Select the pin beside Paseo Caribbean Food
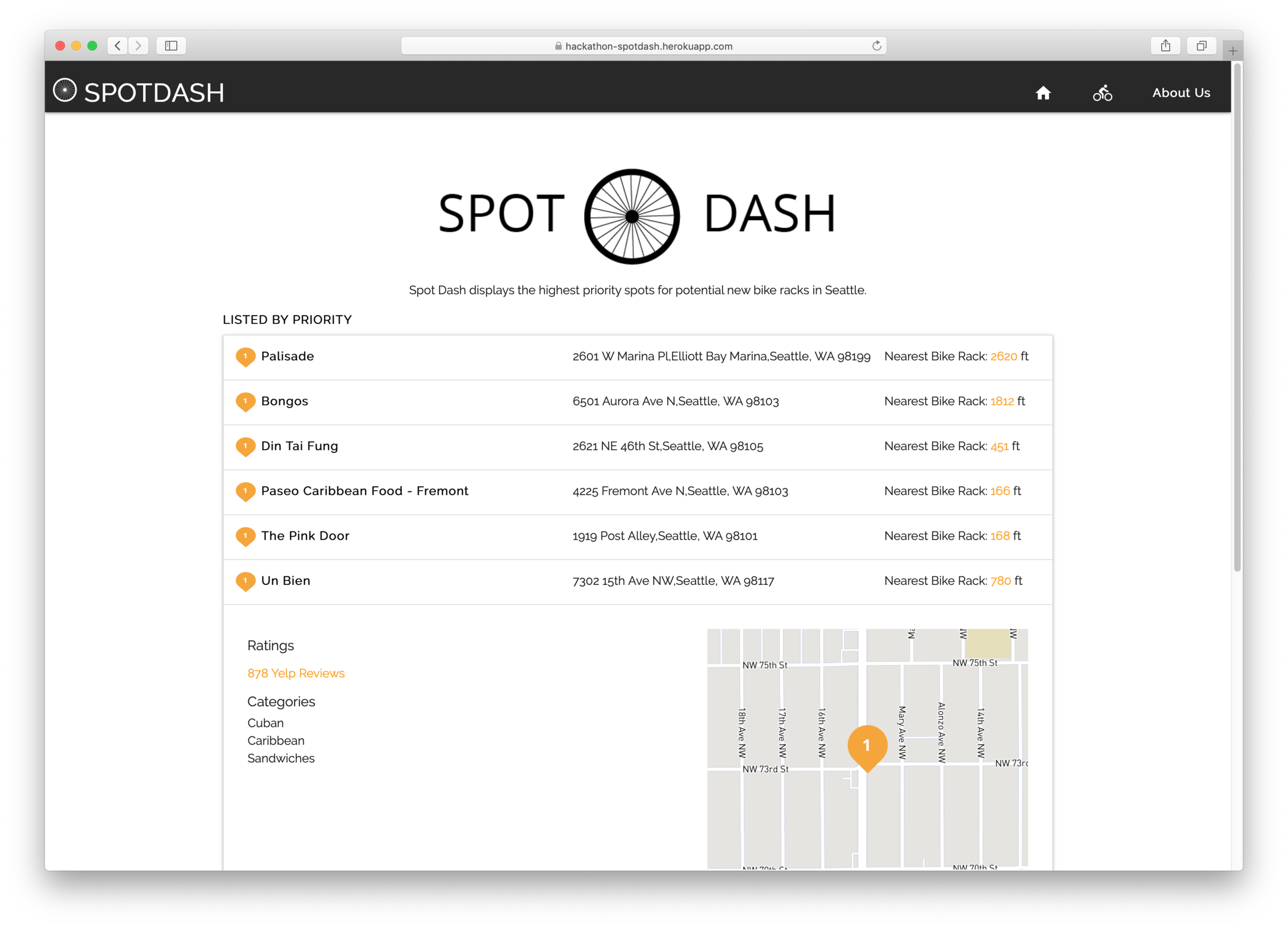1288x930 pixels. pos(245,492)
